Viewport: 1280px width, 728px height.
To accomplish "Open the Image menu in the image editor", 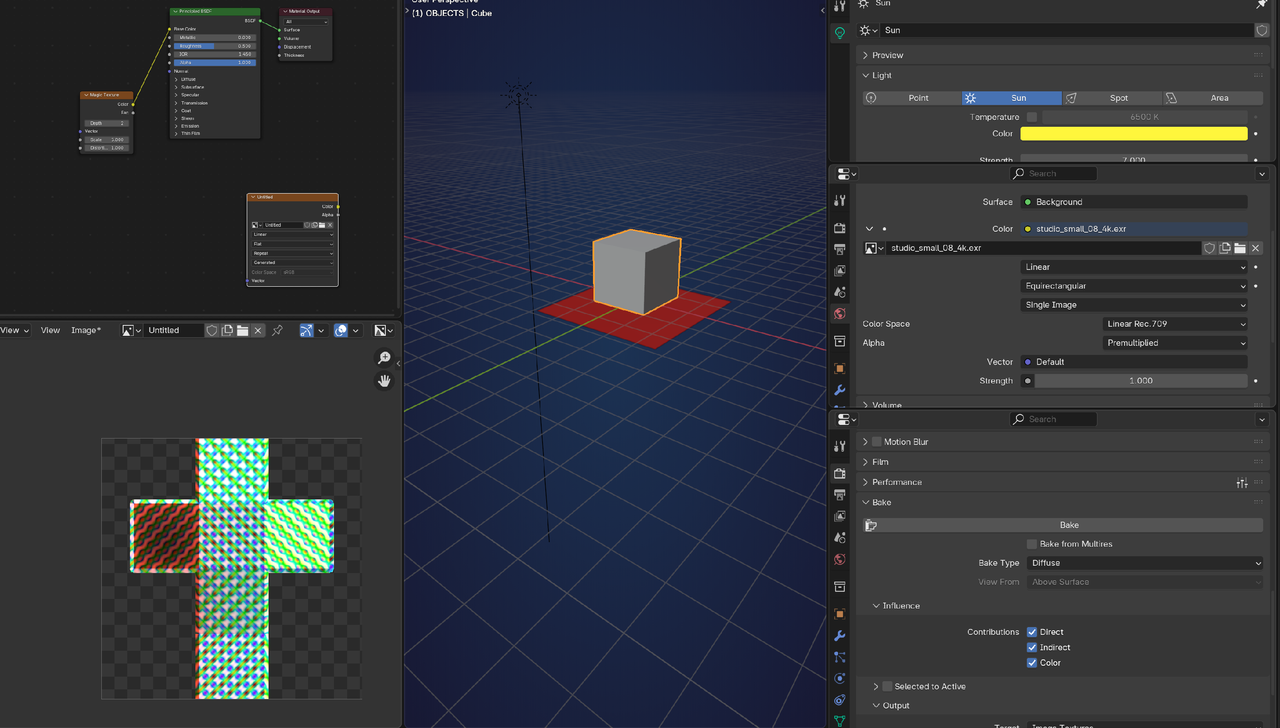I will [x=86, y=330].
